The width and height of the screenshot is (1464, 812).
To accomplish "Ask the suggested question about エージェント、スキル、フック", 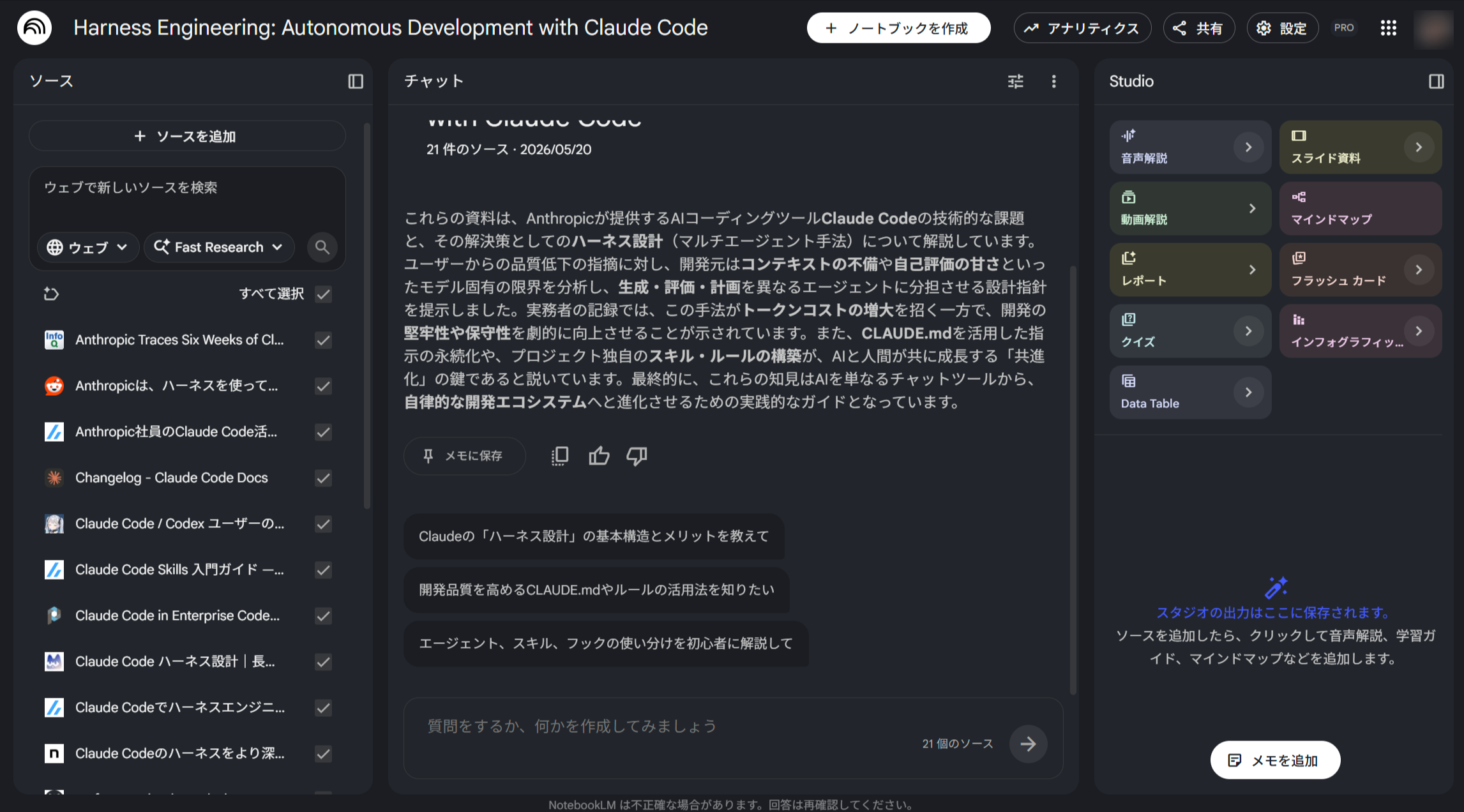I will (606, 643).
